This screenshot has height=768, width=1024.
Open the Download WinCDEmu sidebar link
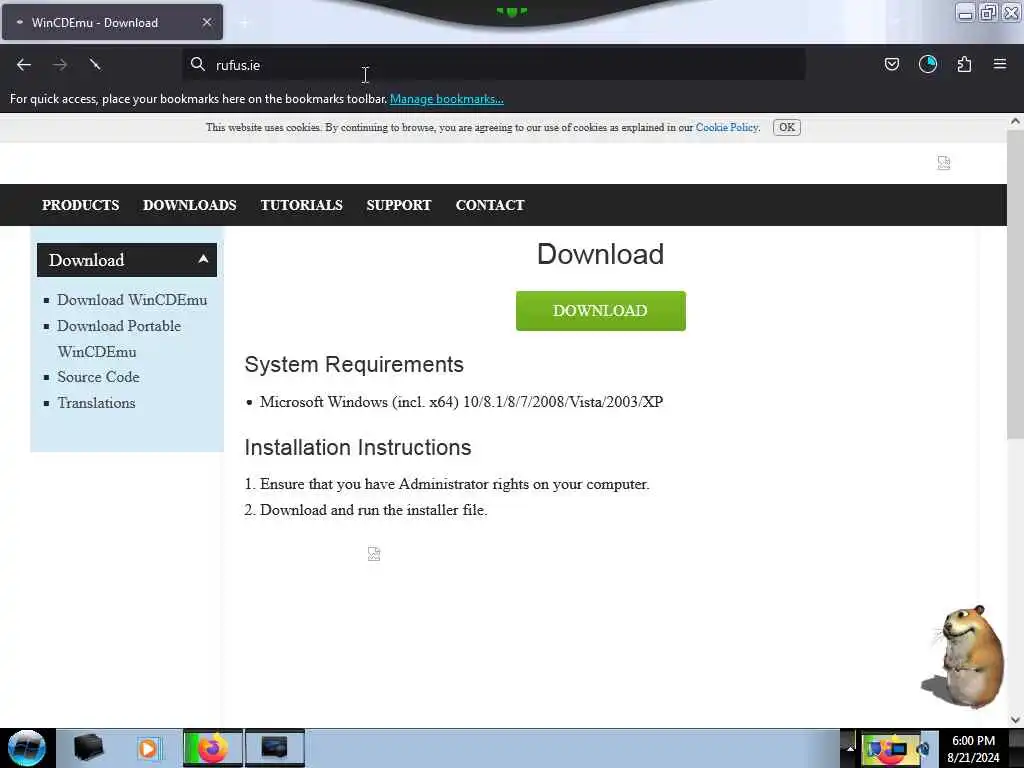tap(132, 300)
